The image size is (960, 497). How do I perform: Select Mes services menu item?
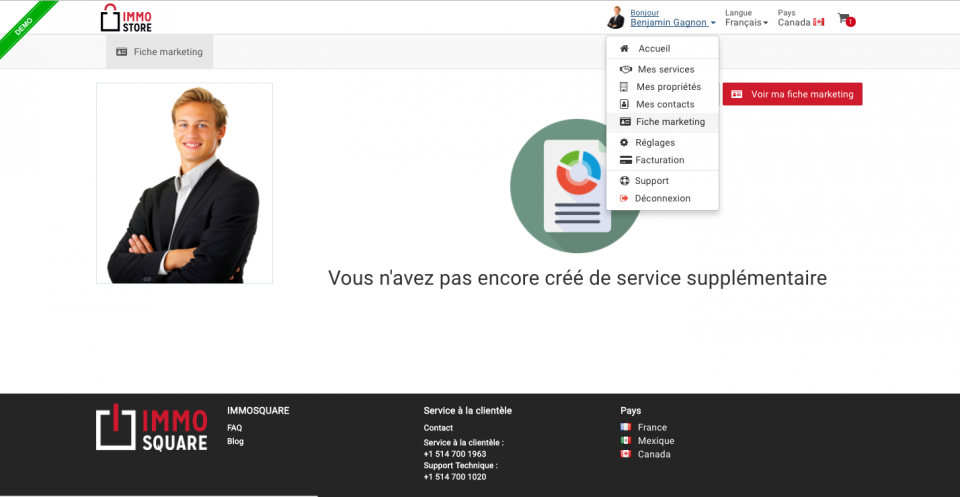click(x=662, y=70)
